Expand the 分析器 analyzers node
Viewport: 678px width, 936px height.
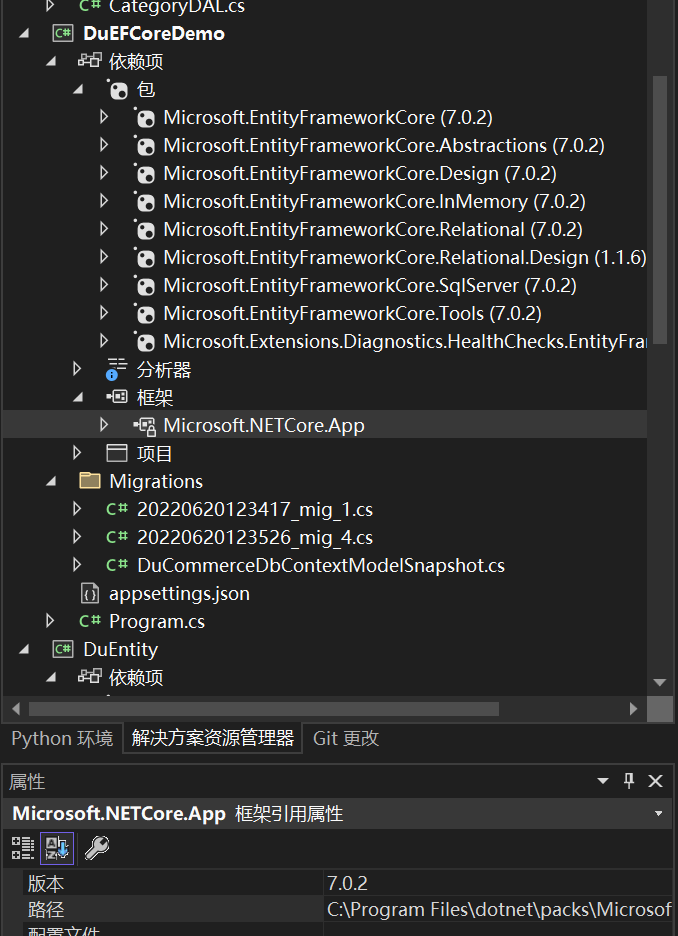coord(78,369)
